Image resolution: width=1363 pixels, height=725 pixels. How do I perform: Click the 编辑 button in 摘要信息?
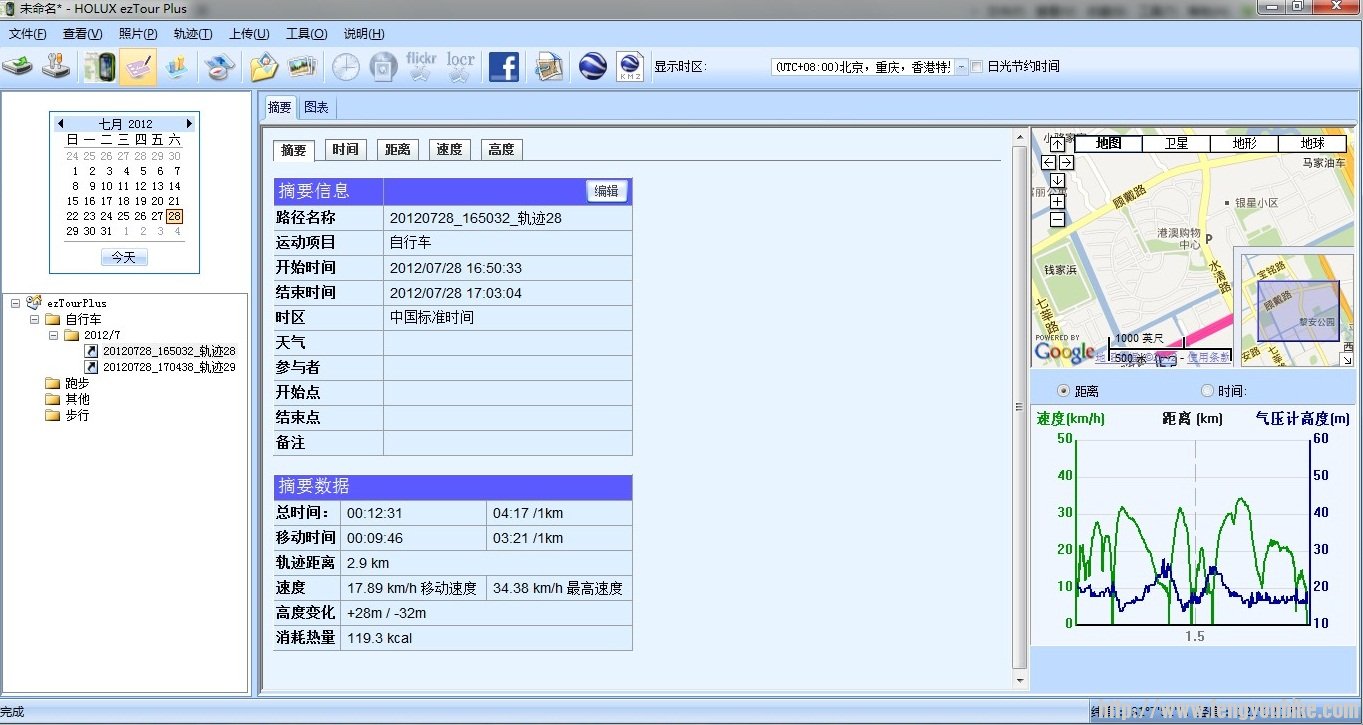pos(606,191)
